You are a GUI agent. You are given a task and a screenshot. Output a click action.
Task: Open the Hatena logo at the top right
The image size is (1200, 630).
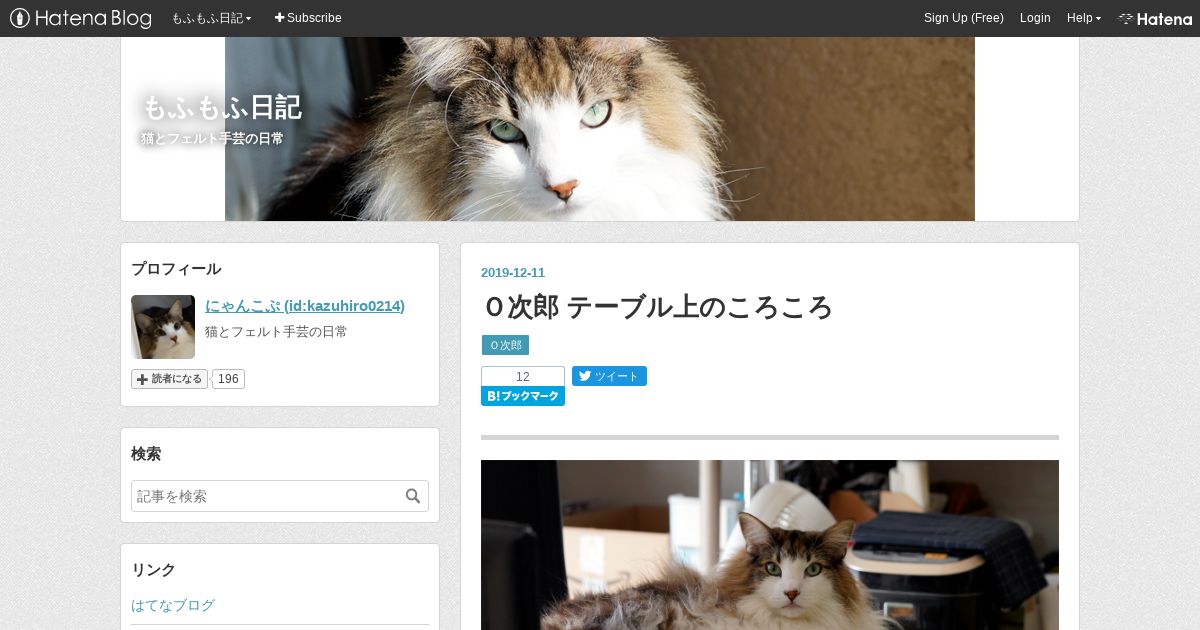click(1155, 18)
